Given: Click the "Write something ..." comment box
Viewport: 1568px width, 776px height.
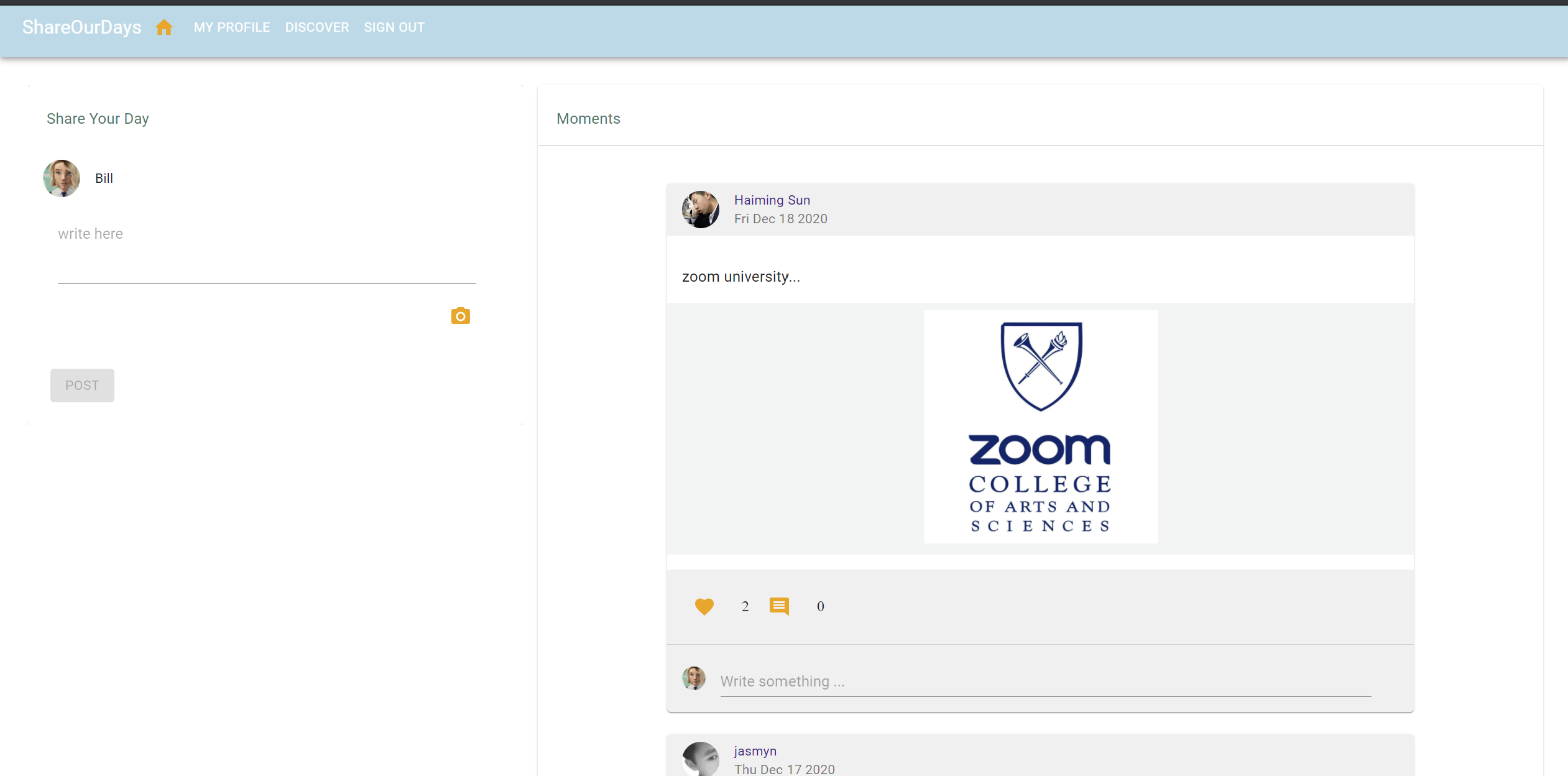Looking at the screenshot, I should point(1045,681).
